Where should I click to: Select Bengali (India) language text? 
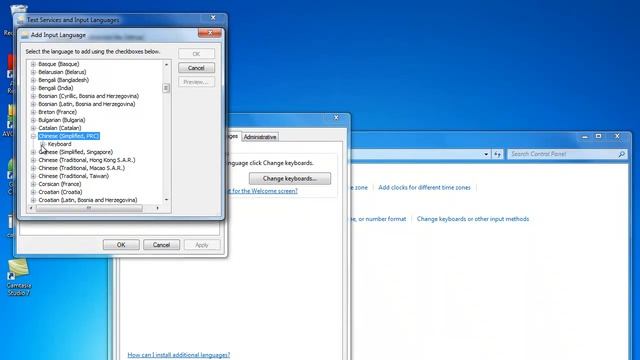56,88
